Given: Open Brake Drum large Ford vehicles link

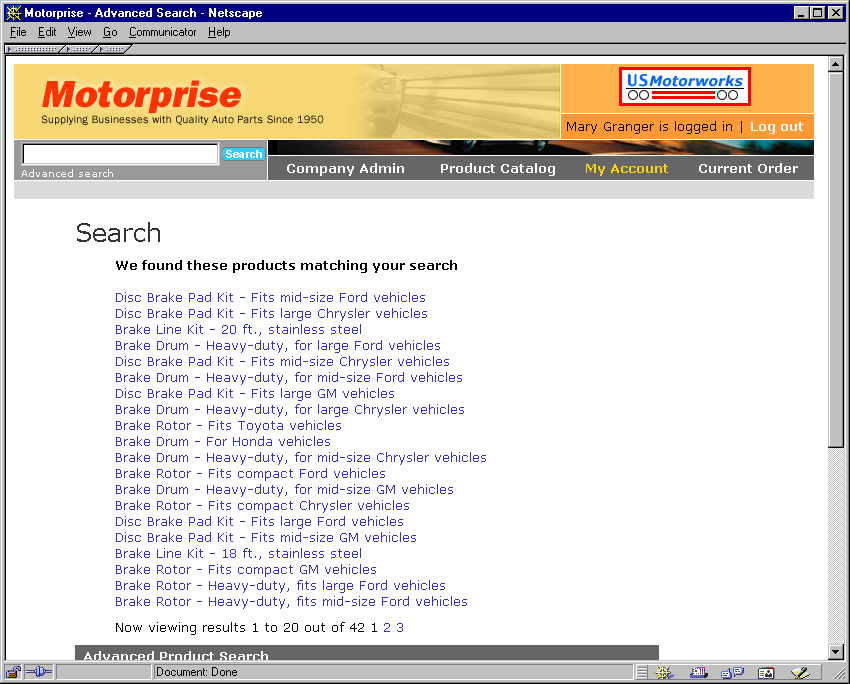Looking at the screenshot, I should coord(278,345).
